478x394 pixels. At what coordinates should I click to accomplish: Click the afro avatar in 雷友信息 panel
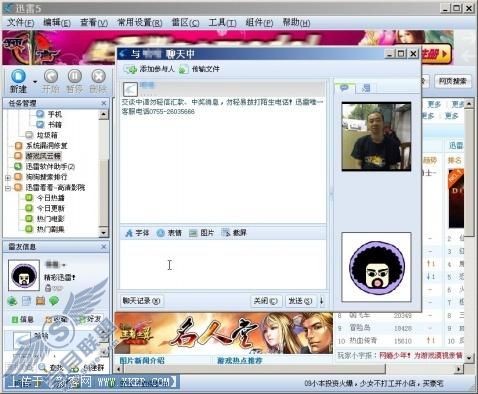pyautogui.click(x=24, y=275)
